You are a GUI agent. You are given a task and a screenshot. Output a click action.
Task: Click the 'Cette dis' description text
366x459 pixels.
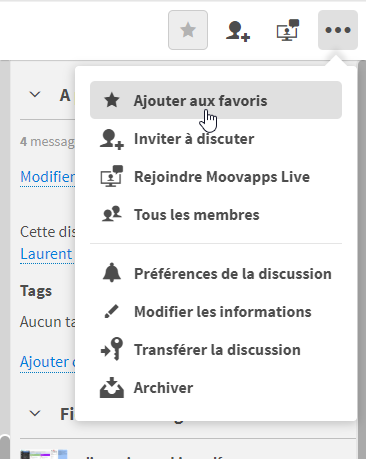[48, 232]
